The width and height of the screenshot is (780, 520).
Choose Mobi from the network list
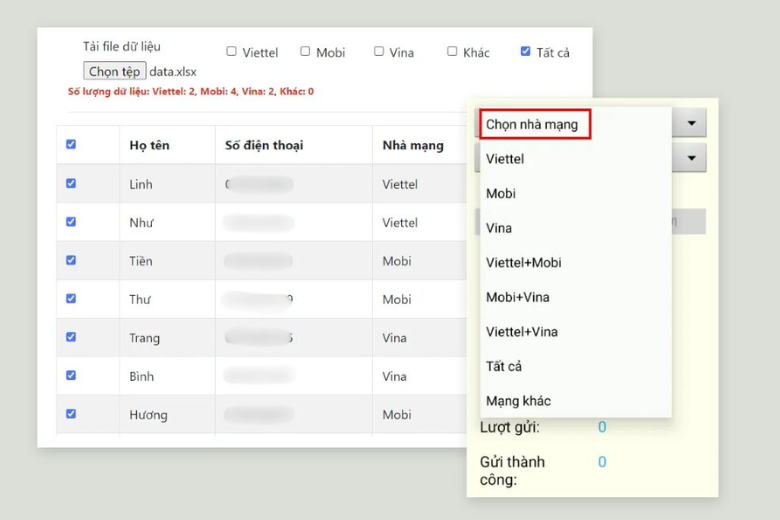click(501, 193)
